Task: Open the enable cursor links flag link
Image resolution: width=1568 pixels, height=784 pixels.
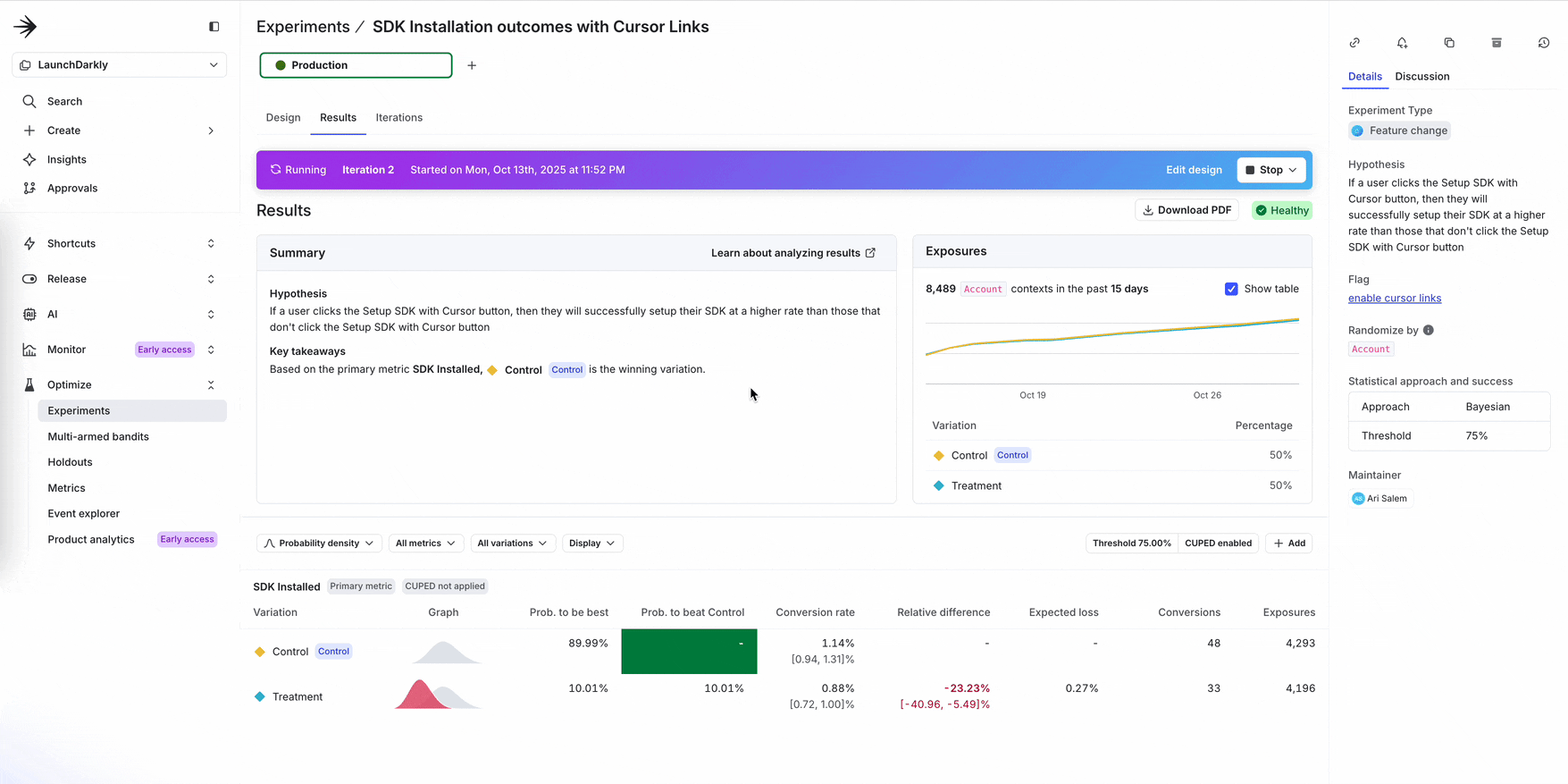Action: (1394, 299)
